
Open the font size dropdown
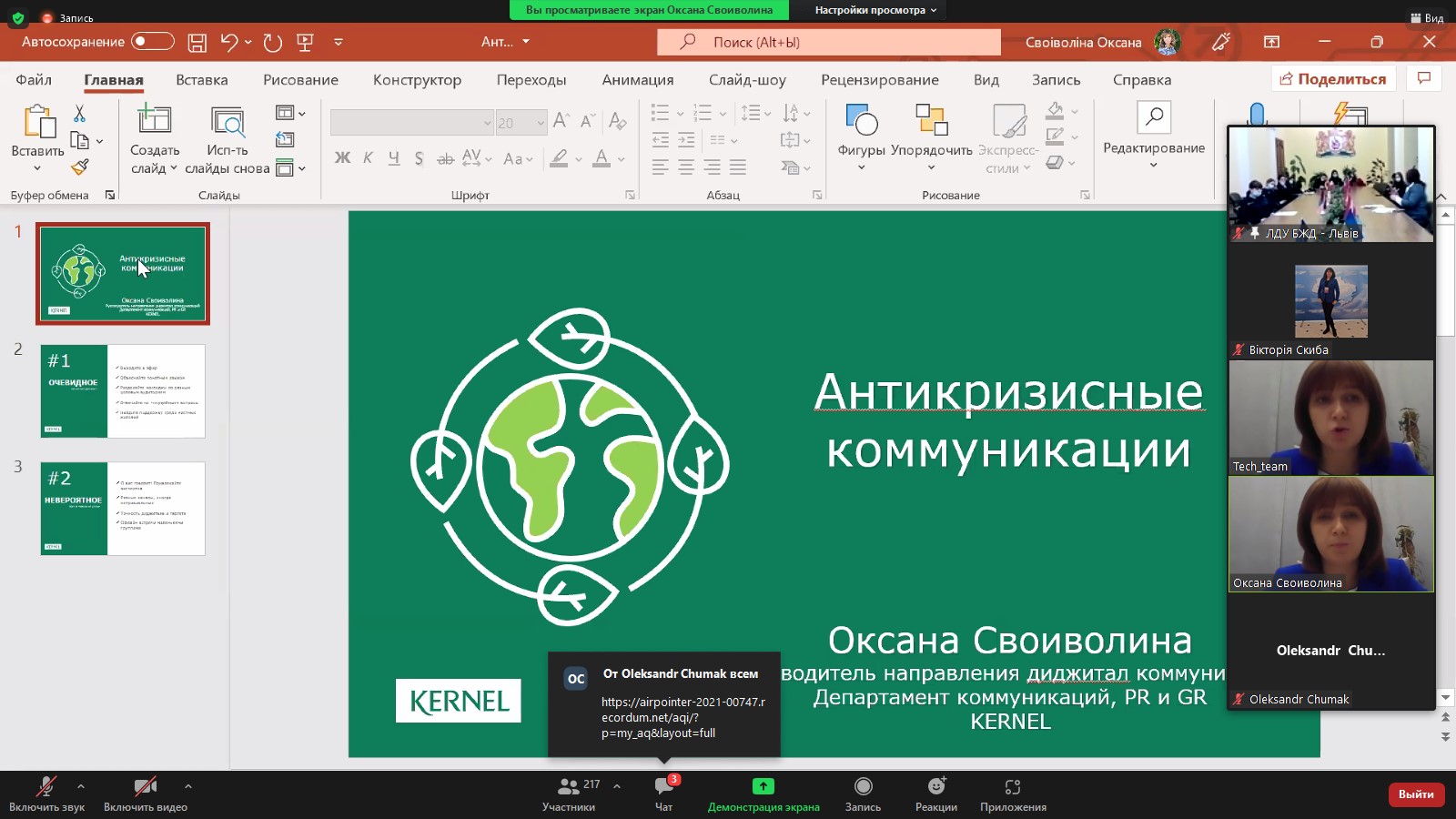pyautogui.click(x=541, y=123)
